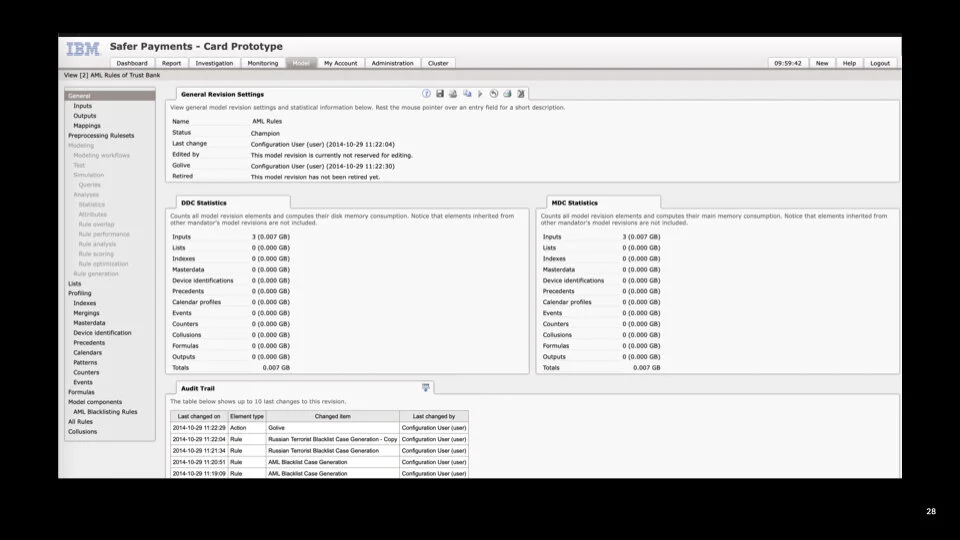Open the Report tab
This screenshot has height=540, width=960.
(x=171, y=63)
